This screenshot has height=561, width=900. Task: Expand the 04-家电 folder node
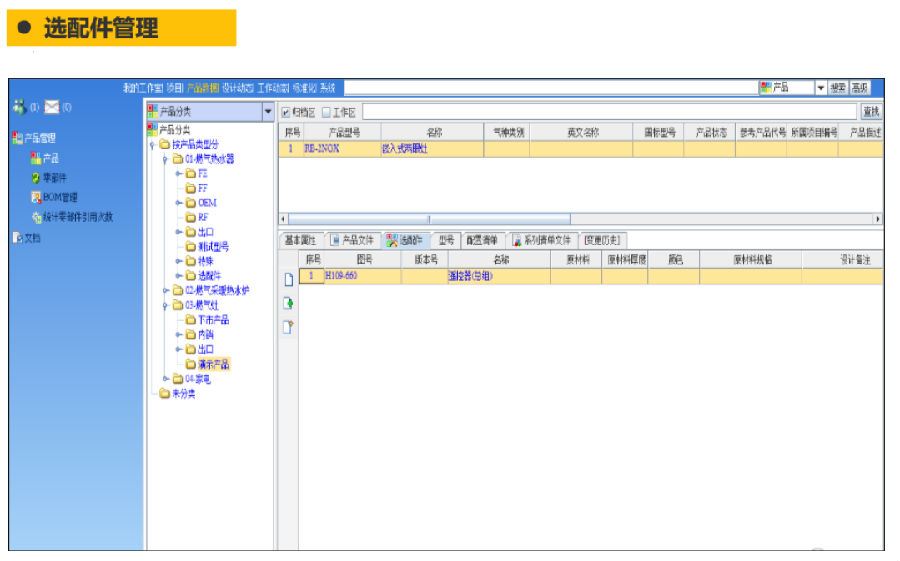click(166, 379)
